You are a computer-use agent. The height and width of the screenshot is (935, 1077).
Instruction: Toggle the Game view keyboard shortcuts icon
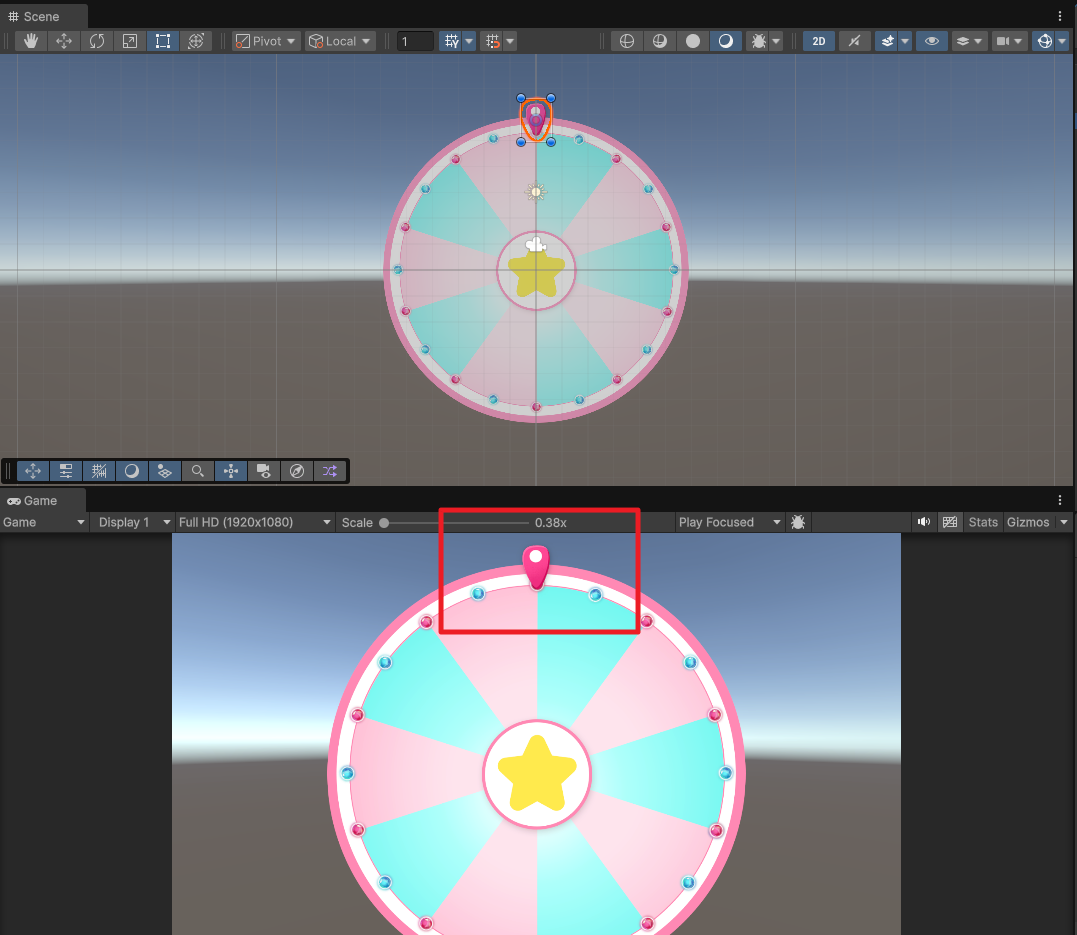point(950,522)
